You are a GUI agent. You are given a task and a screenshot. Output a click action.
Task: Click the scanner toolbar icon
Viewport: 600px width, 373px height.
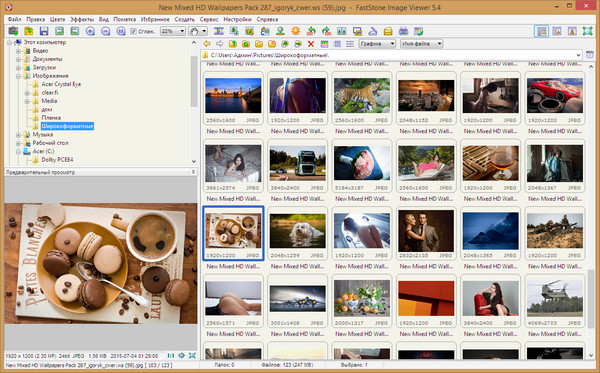coord(373,31)
